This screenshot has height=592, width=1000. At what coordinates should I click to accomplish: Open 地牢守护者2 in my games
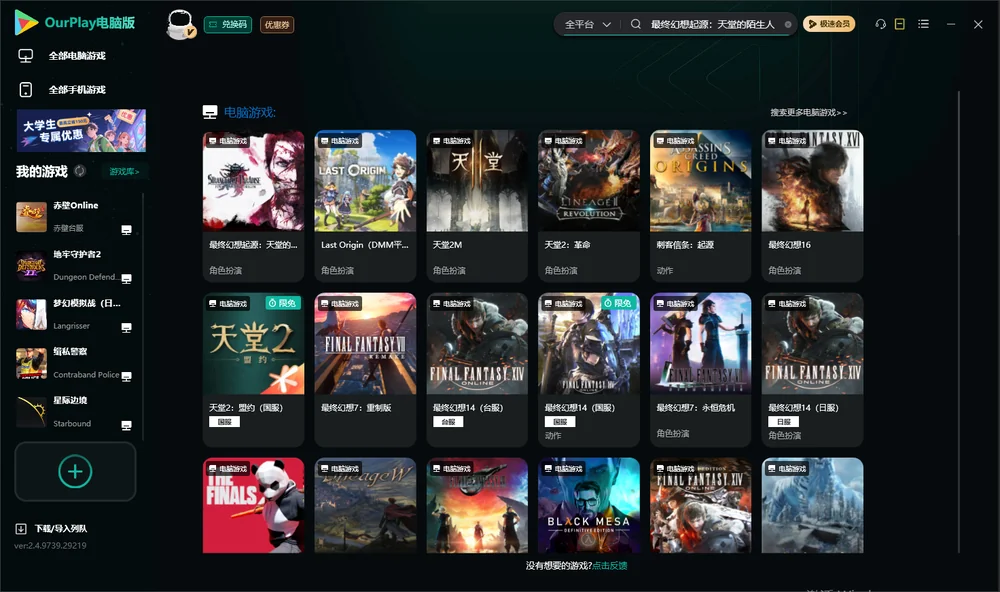[75, 265]
